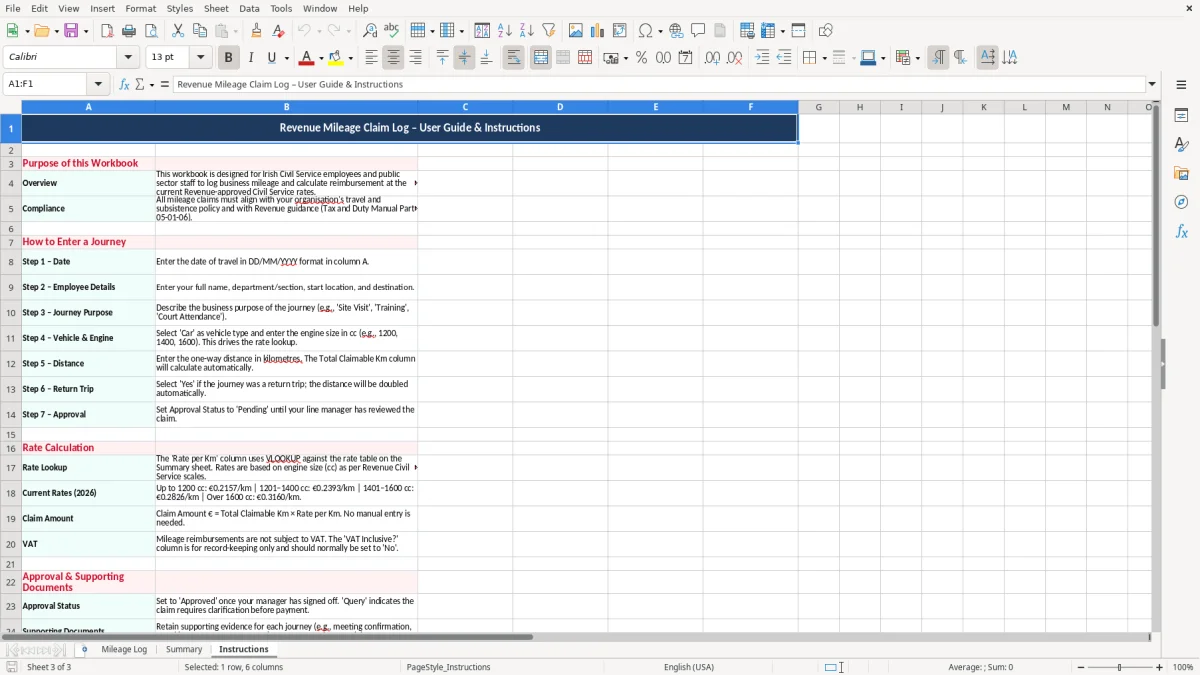Click the Print icon
Screen dimensions: 1200x675
(129, 31)
